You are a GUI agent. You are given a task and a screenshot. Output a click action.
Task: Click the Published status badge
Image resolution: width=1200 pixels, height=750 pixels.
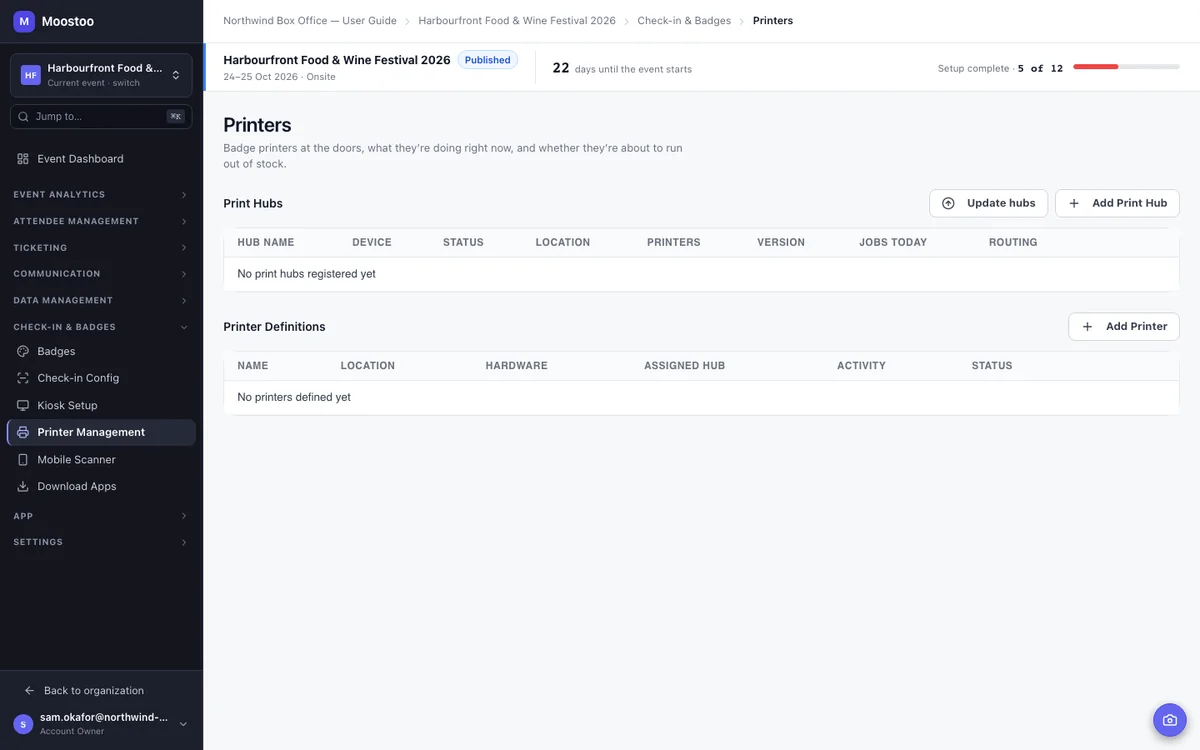point(488,60)
